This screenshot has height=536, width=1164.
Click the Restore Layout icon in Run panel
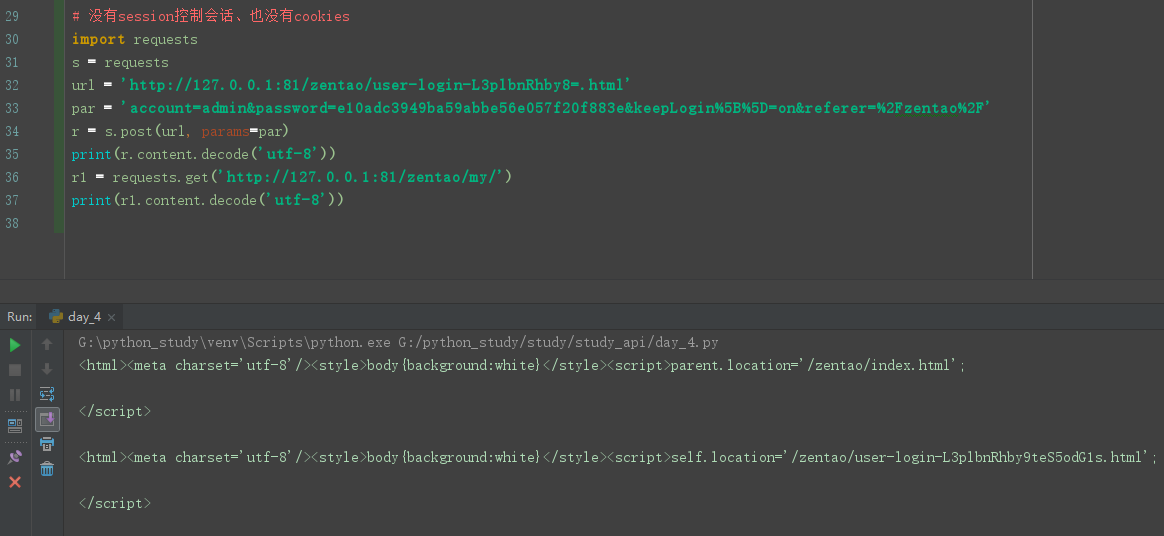(x=15, y=425)
